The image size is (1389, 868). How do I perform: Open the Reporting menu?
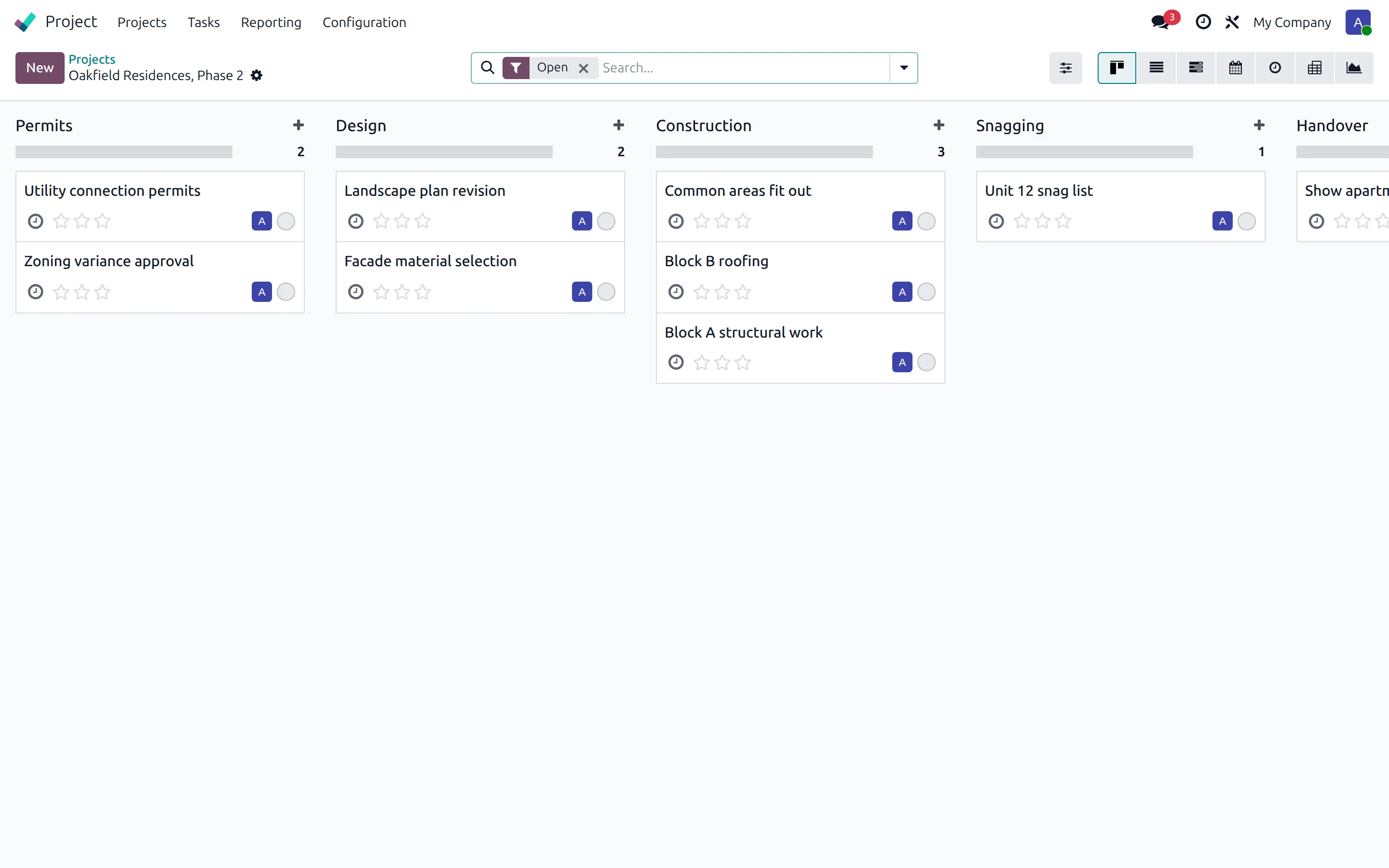coord(271,22)
